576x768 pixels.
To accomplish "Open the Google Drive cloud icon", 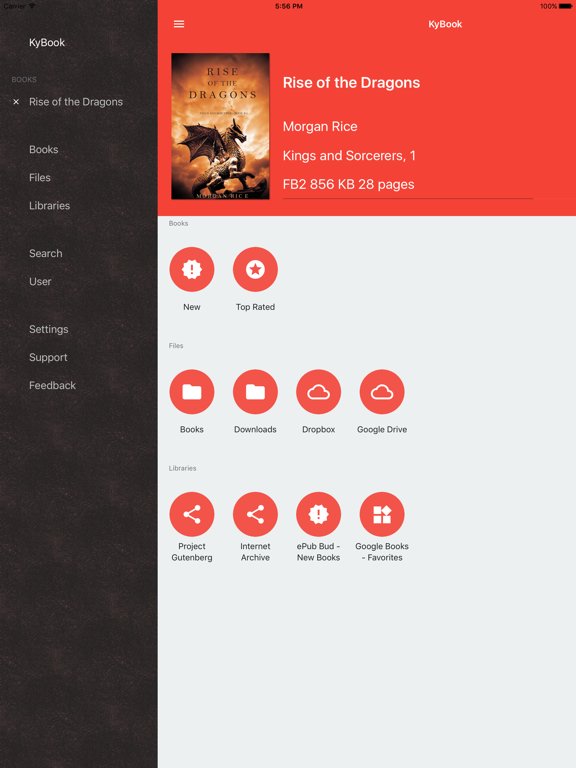I will pyautogui.click(x=382, y=392).
